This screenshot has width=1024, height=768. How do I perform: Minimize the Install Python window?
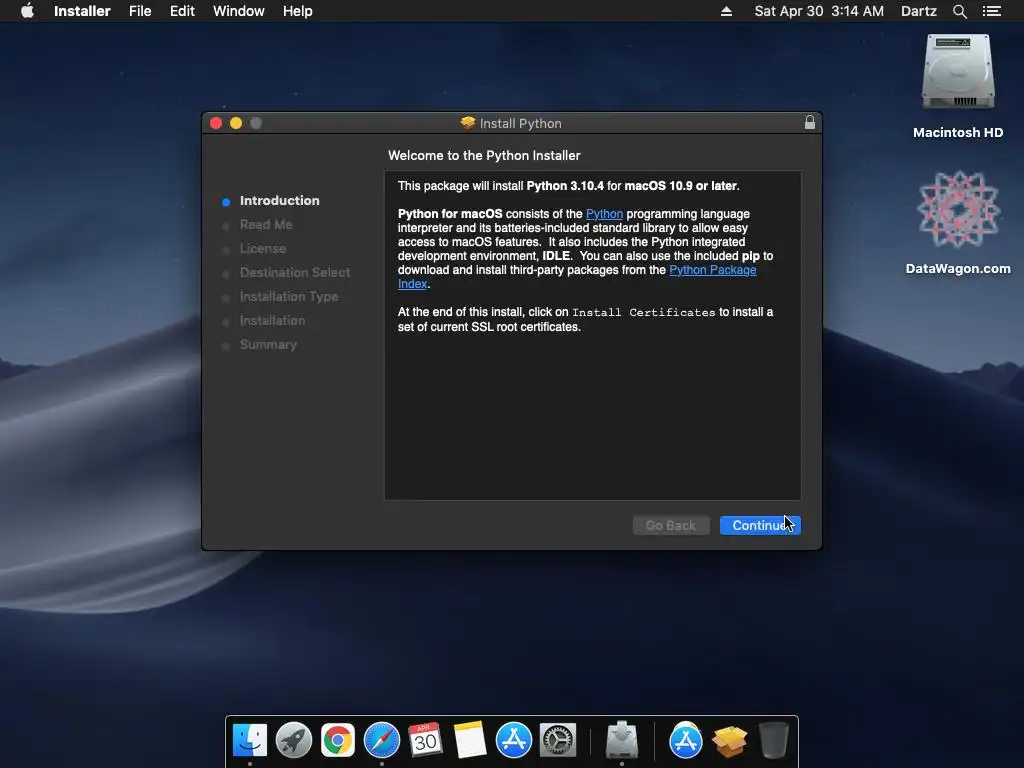236,123
